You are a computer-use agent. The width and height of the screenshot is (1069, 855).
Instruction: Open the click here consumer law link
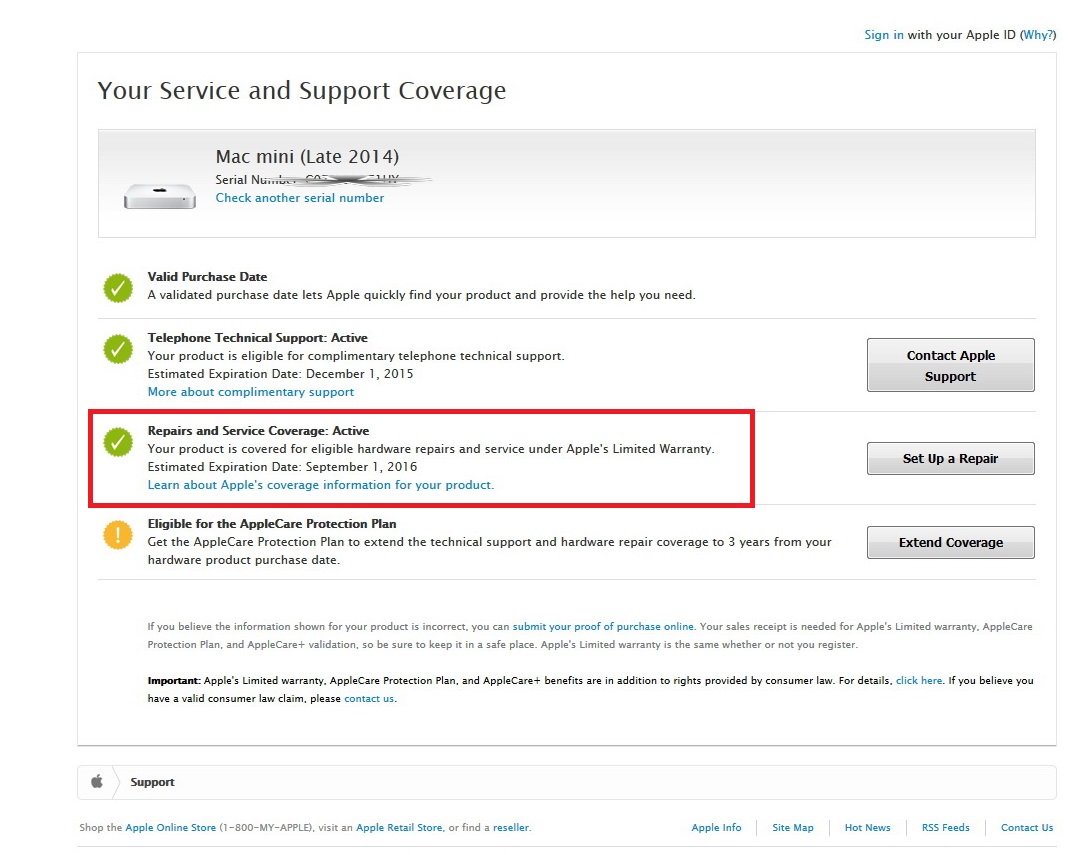pos(919,680)
